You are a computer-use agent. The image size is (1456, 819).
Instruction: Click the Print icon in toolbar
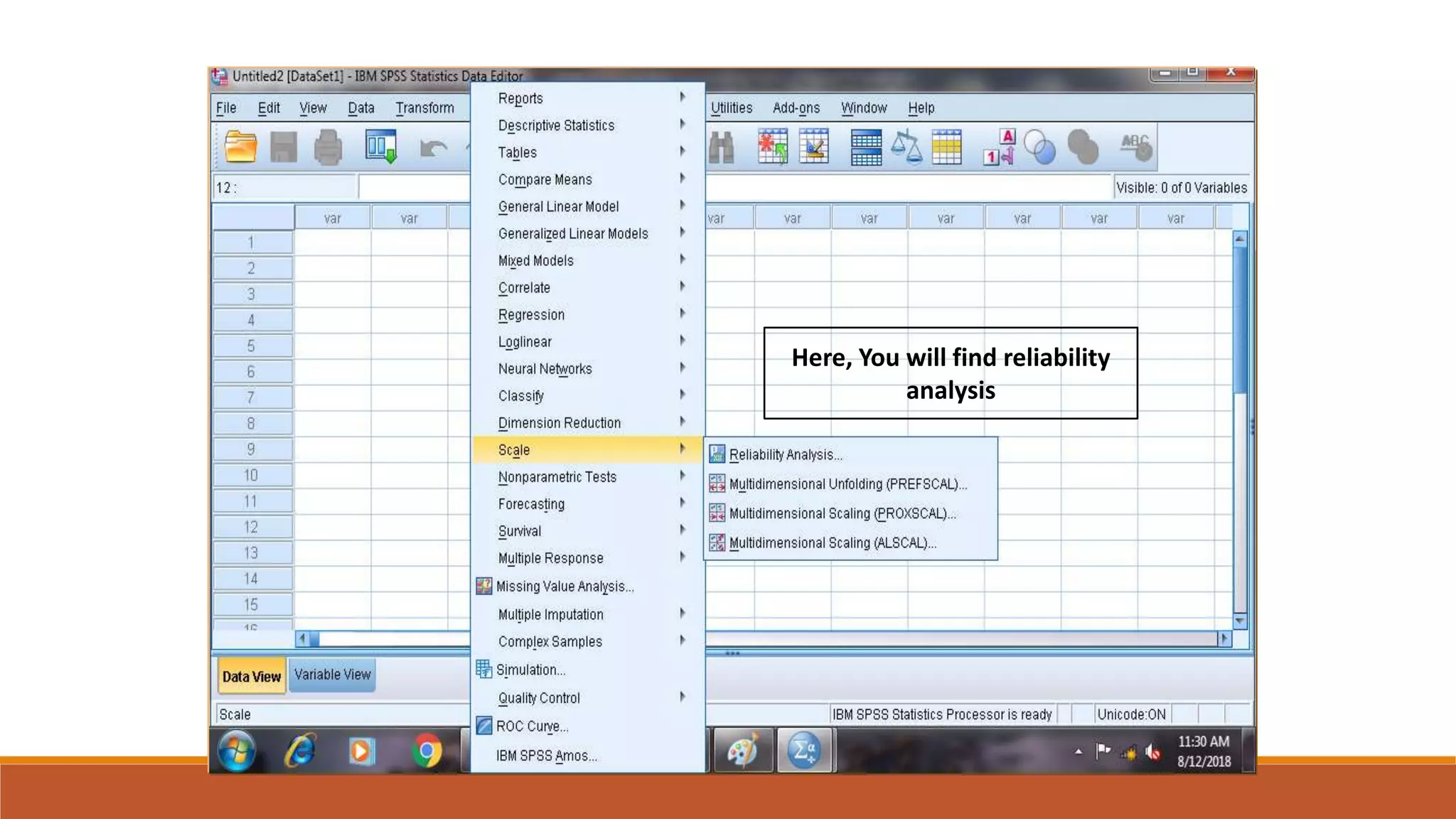tap(328, 147)
